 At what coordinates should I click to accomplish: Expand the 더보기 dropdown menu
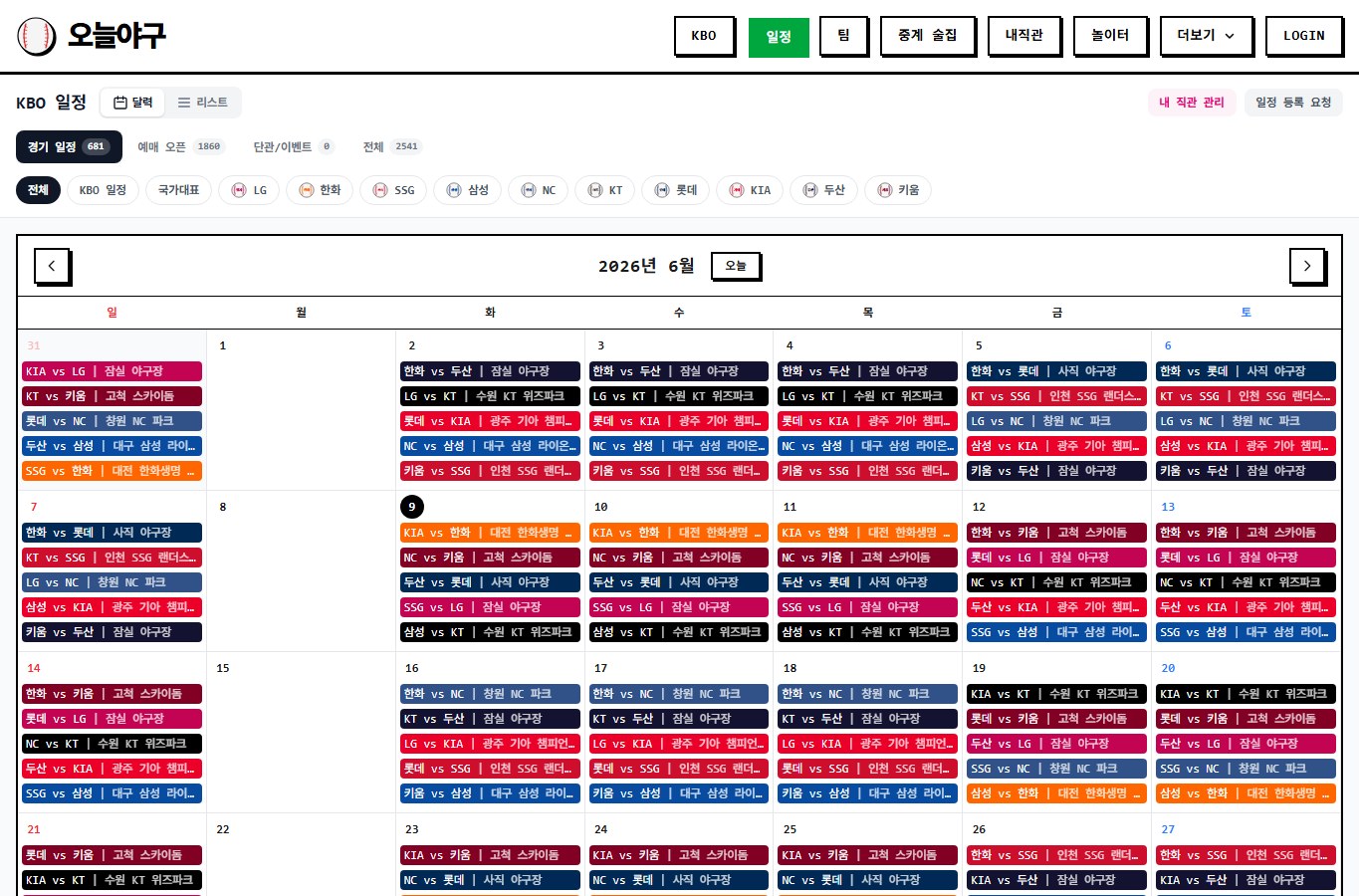click(1206, 36)
